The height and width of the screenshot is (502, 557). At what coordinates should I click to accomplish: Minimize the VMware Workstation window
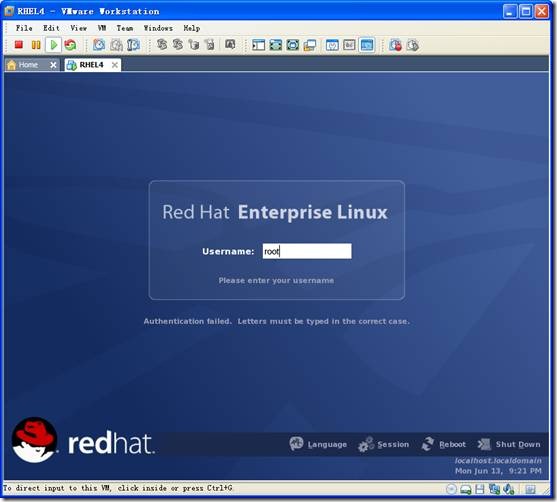(510, 11)
